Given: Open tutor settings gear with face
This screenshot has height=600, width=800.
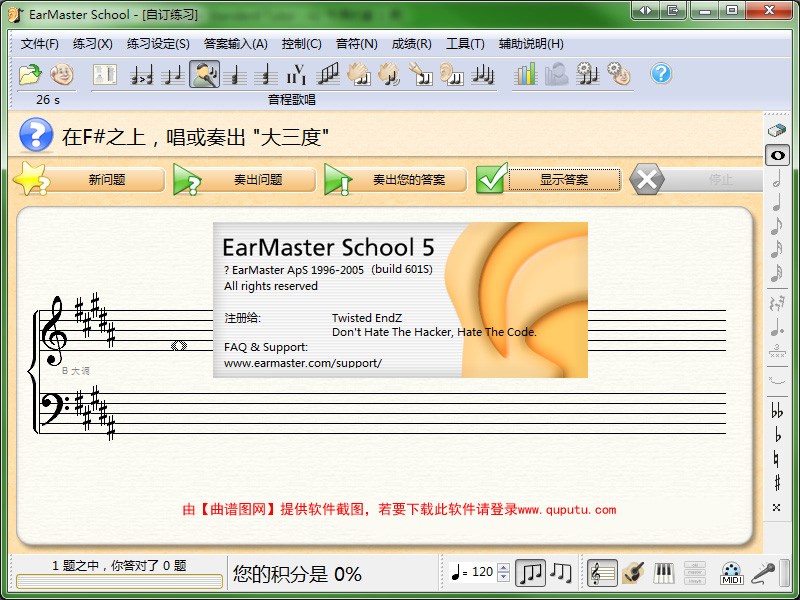Looking at the screenshot, I should point(618,74).
